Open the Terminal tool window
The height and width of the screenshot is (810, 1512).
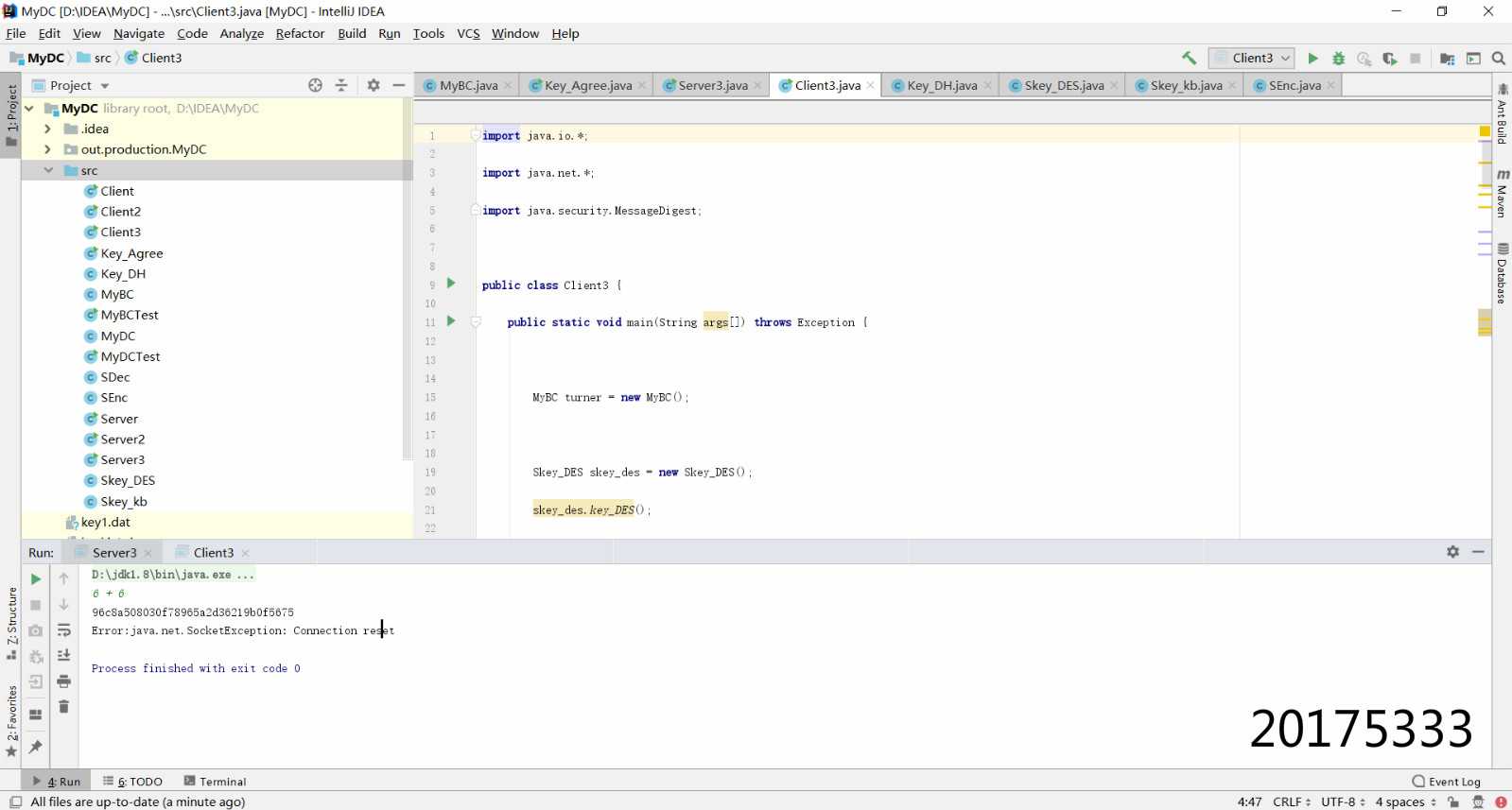tap(215, 782)
